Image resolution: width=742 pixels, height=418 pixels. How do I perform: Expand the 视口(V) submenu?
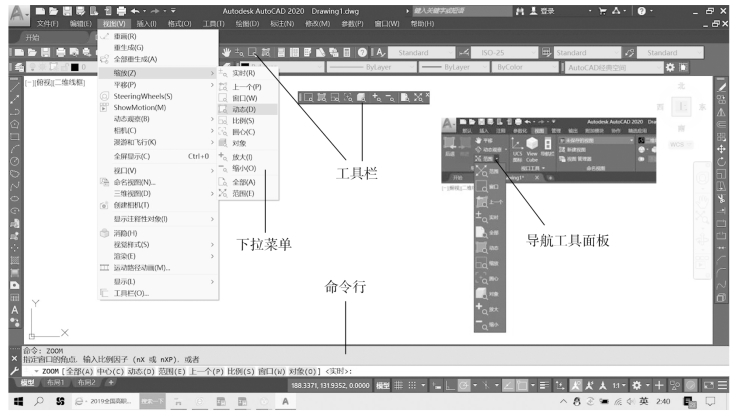(159, 170)
